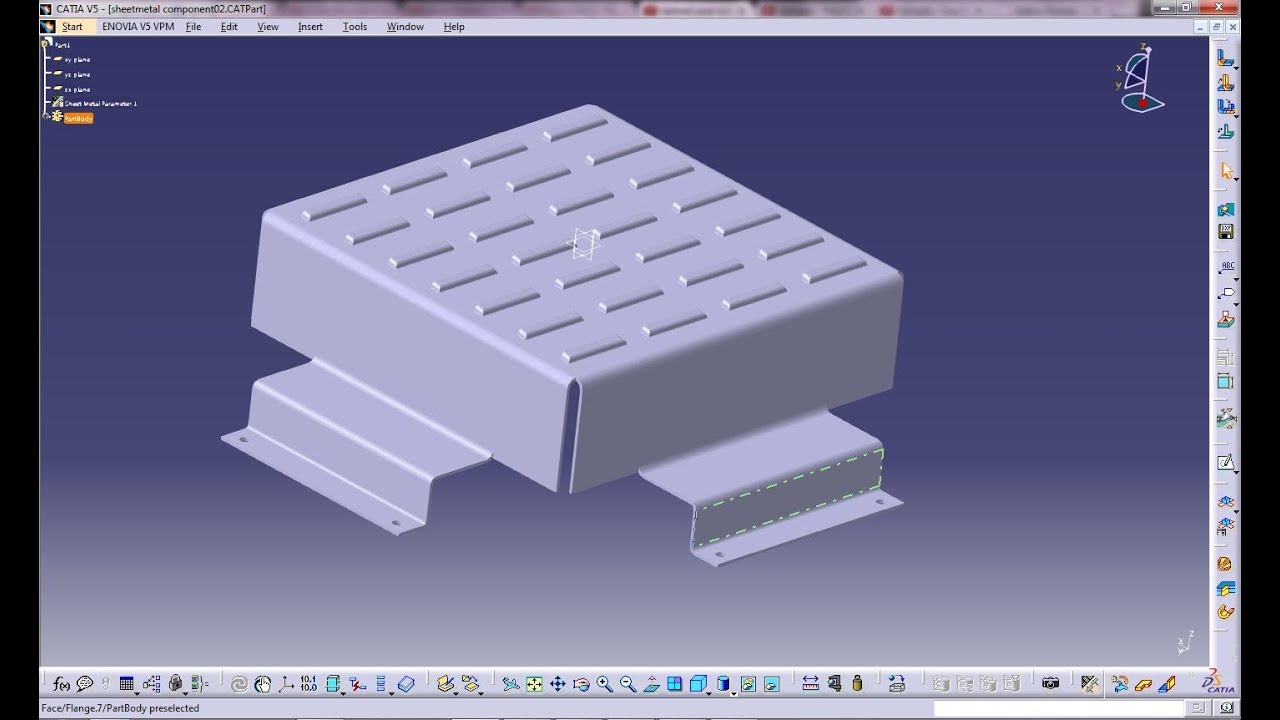Image resolution: width=1280 pixels, height=720 pixels.
Task: Activate the Formula editor f(x) icon
Action: (59, 684)
